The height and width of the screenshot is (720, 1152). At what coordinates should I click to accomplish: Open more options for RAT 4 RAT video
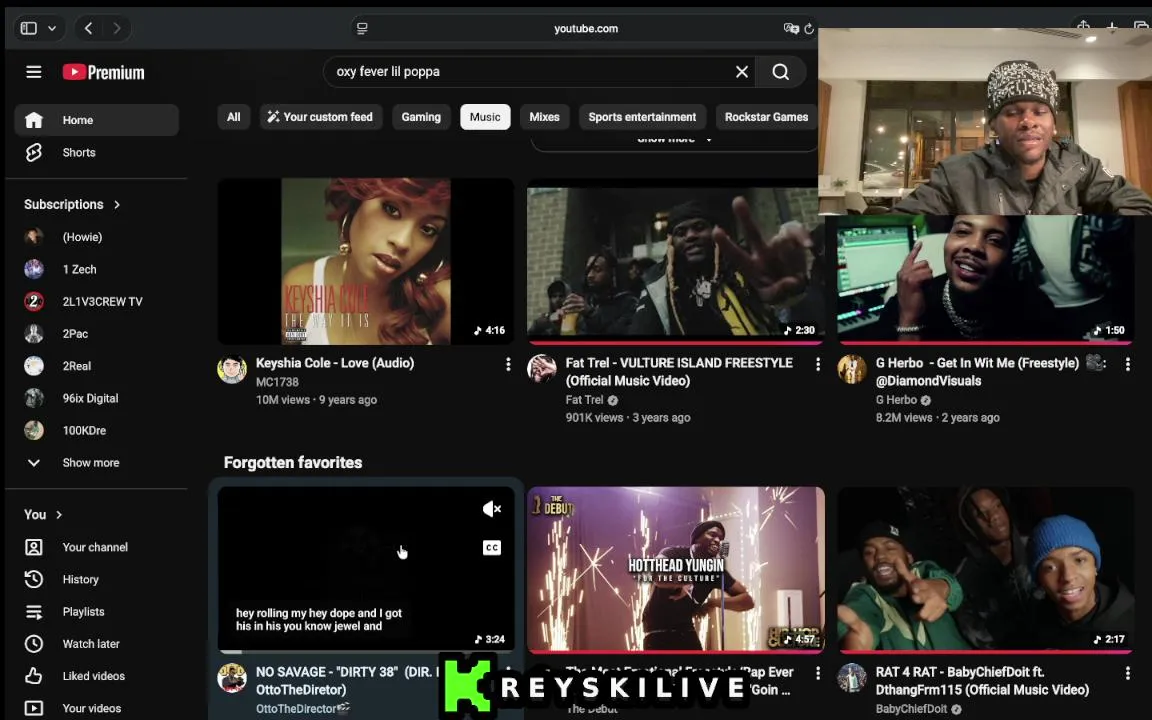coord(1128,674)
